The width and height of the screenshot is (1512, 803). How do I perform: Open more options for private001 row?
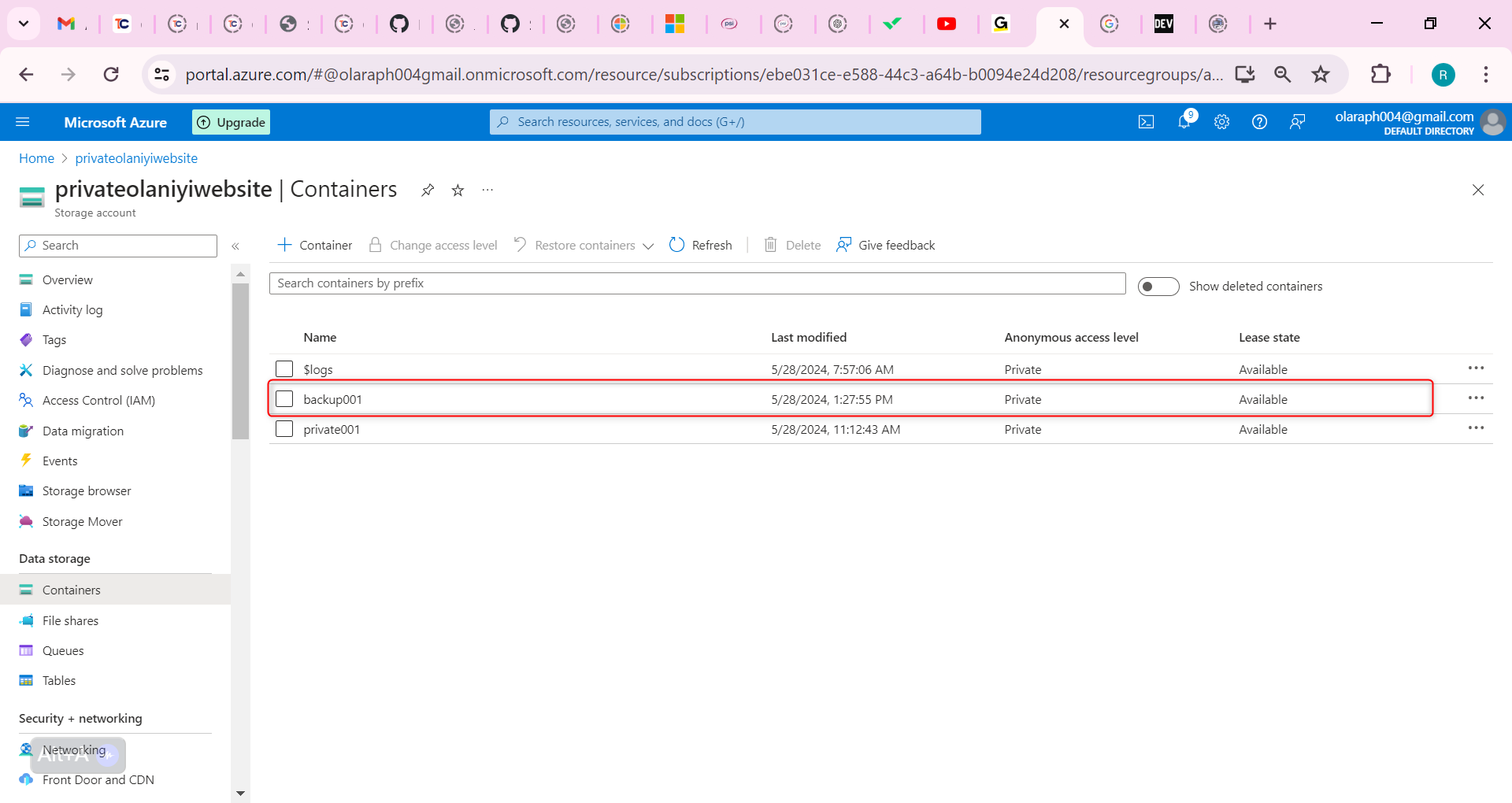[1475, 428]
